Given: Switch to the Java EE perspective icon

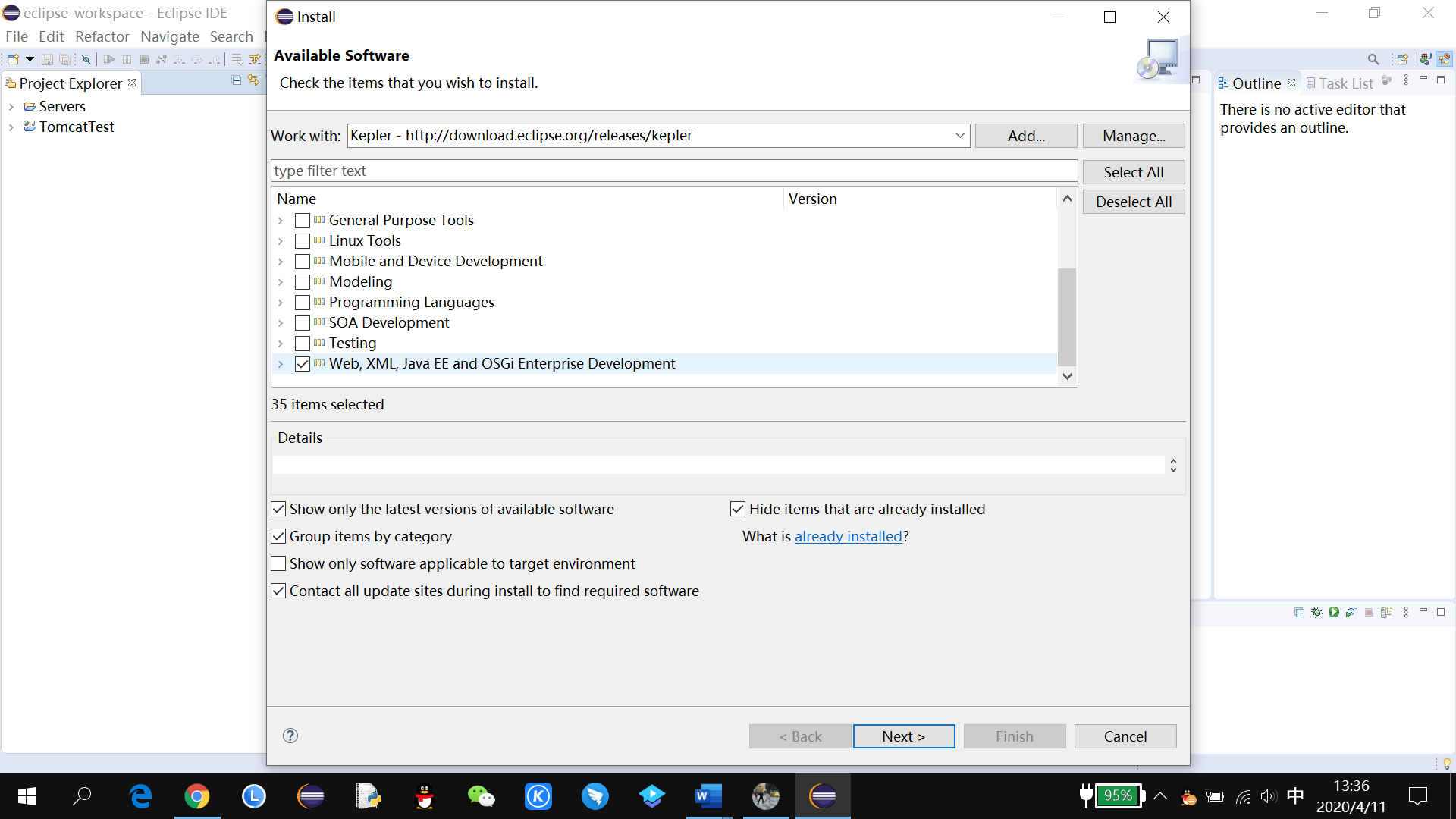Looking at the screenshot, I should point(1444,59).
